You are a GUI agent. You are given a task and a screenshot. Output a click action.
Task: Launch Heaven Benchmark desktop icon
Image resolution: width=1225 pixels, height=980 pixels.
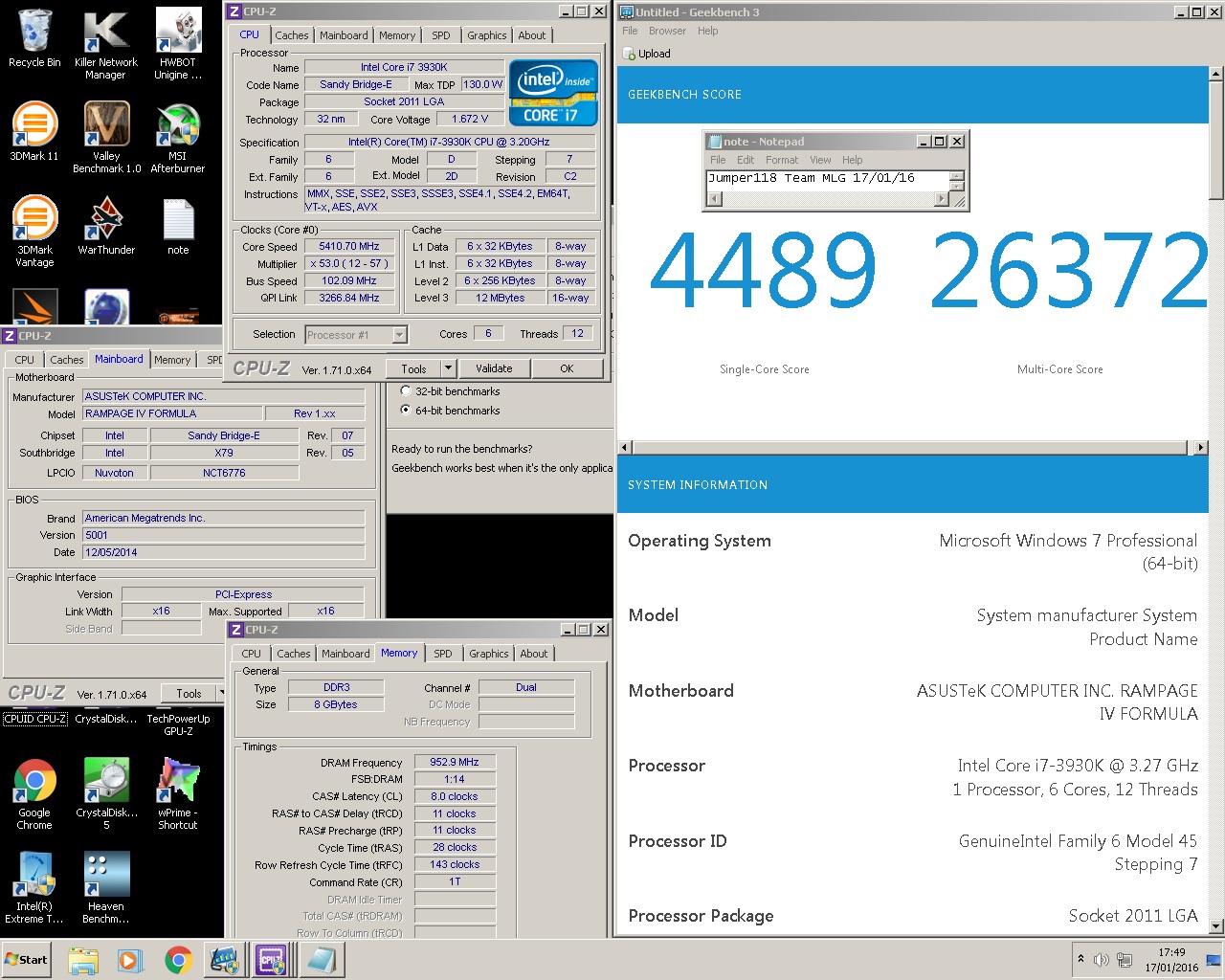click(106, 888)
